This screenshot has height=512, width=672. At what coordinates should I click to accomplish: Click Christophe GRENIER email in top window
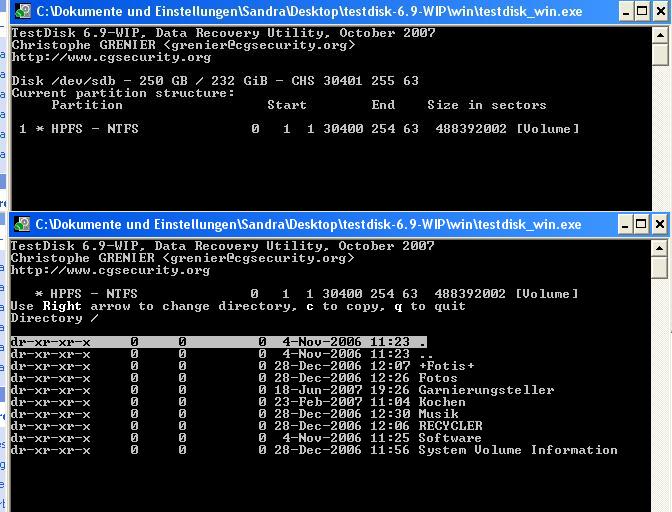pyautogui.click(x=183, y=45)
